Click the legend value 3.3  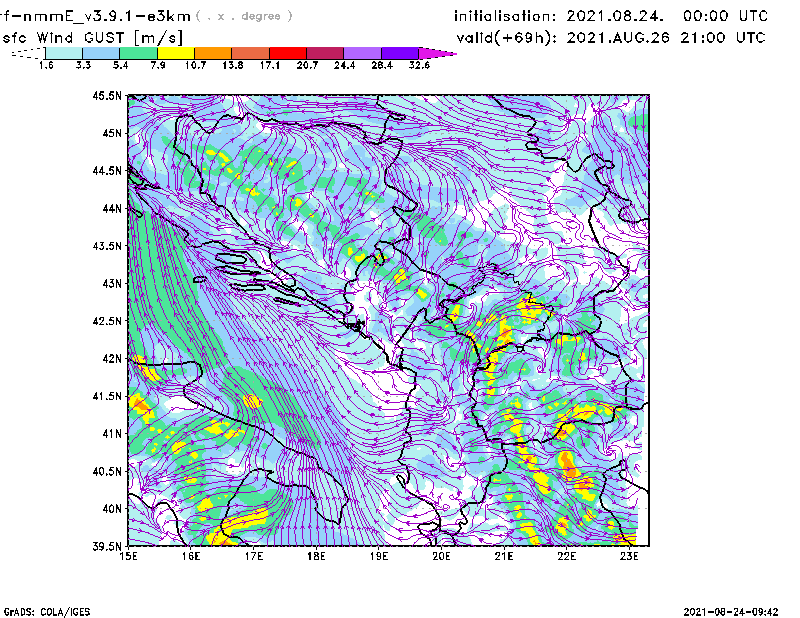tap(83, 65)
